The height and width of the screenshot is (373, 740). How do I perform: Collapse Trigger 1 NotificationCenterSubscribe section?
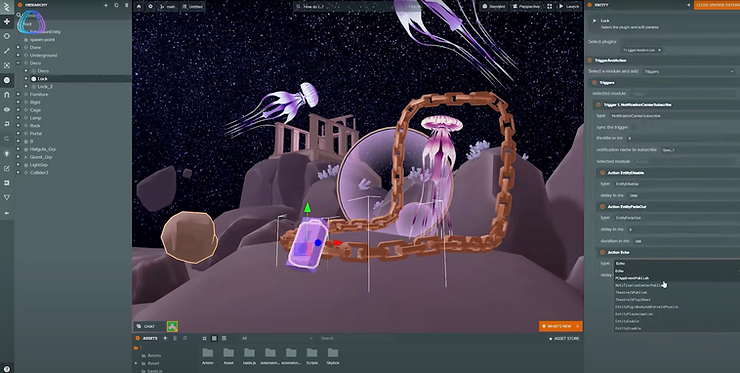click(598, 105)
